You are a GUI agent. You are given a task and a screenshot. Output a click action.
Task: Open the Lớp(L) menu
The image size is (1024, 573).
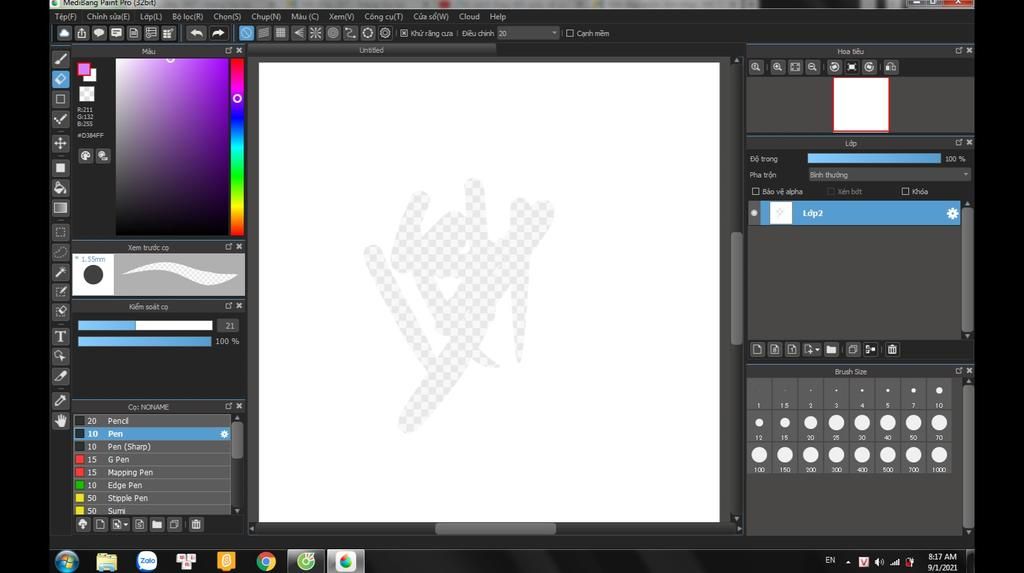pyautogui.click(x=151, y=16)
